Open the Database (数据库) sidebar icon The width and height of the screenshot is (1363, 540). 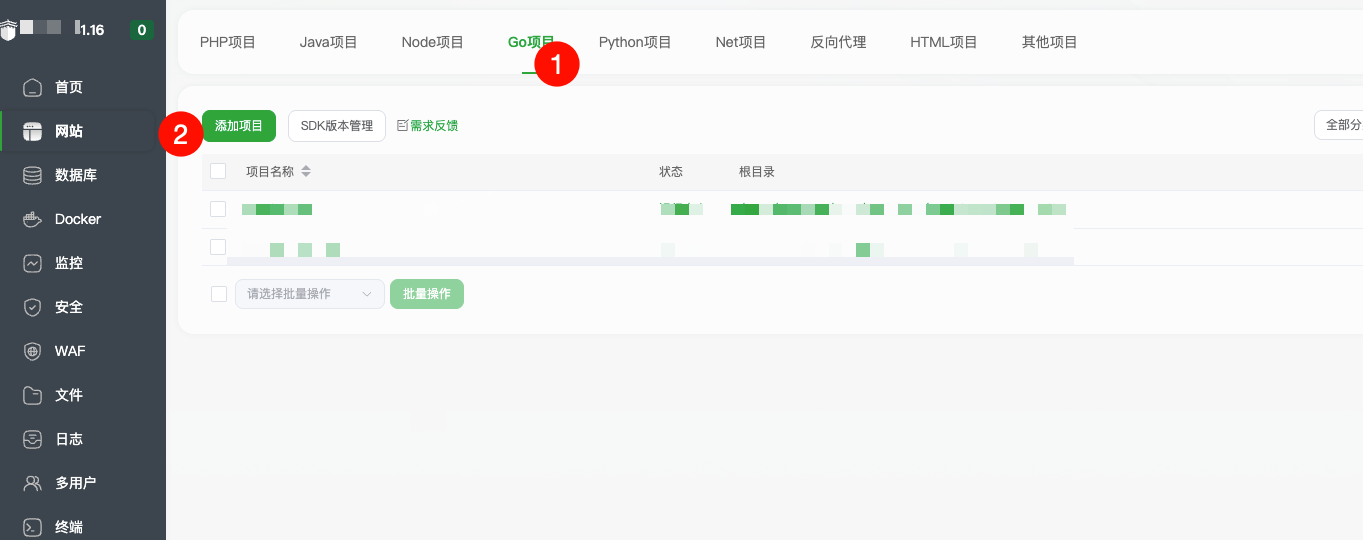click(33, 175)
